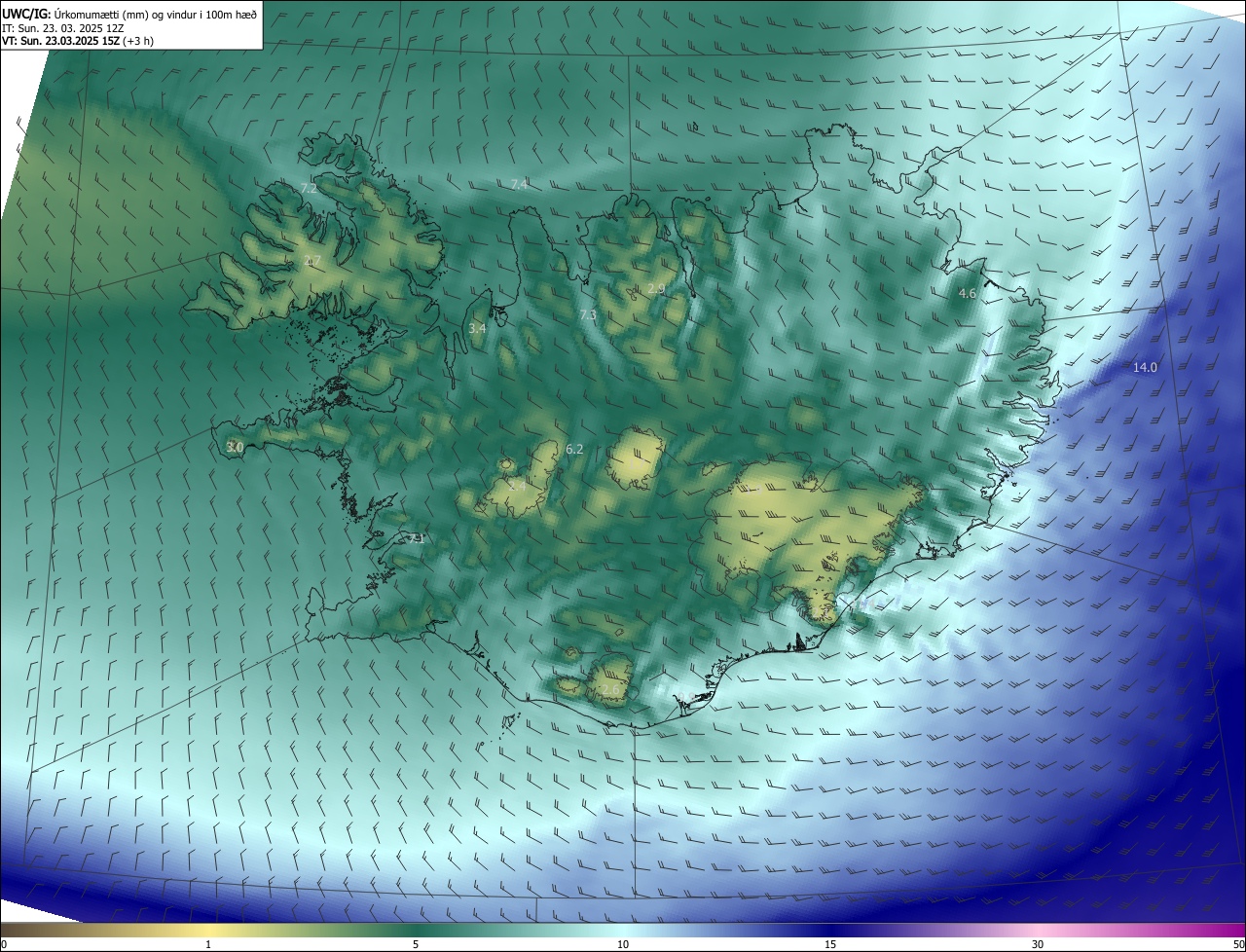This screenshot has width=1246, height=952.
Task: Click the 7.1 value label in the southwest
Action: pos(416,537)
